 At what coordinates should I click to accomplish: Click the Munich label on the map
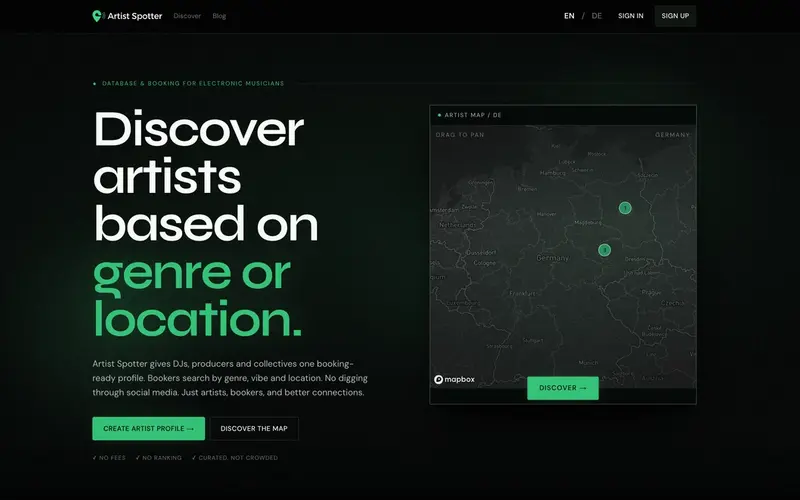[588, 363]
